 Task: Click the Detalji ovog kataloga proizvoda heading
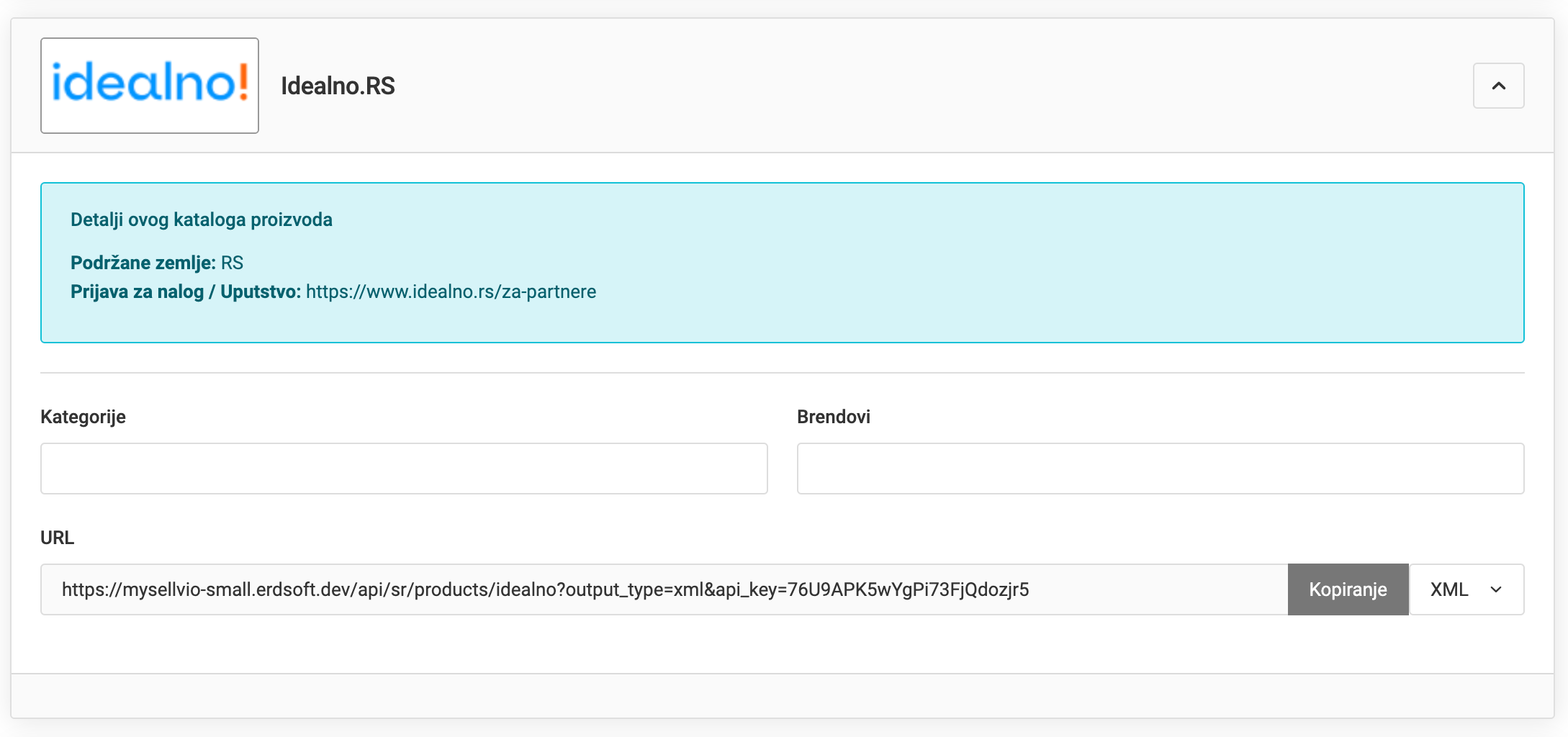(x=202, y=219)
